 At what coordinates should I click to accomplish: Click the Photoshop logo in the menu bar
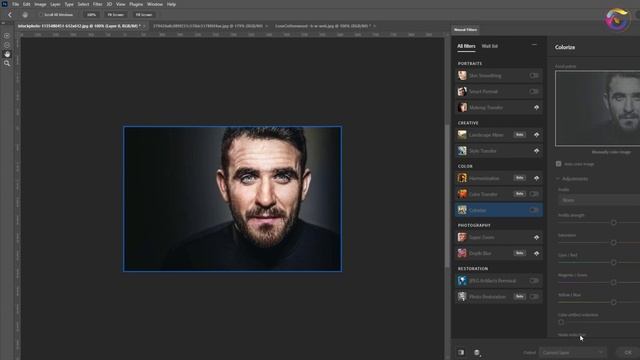pyautogui.click(x=4, y=4)
